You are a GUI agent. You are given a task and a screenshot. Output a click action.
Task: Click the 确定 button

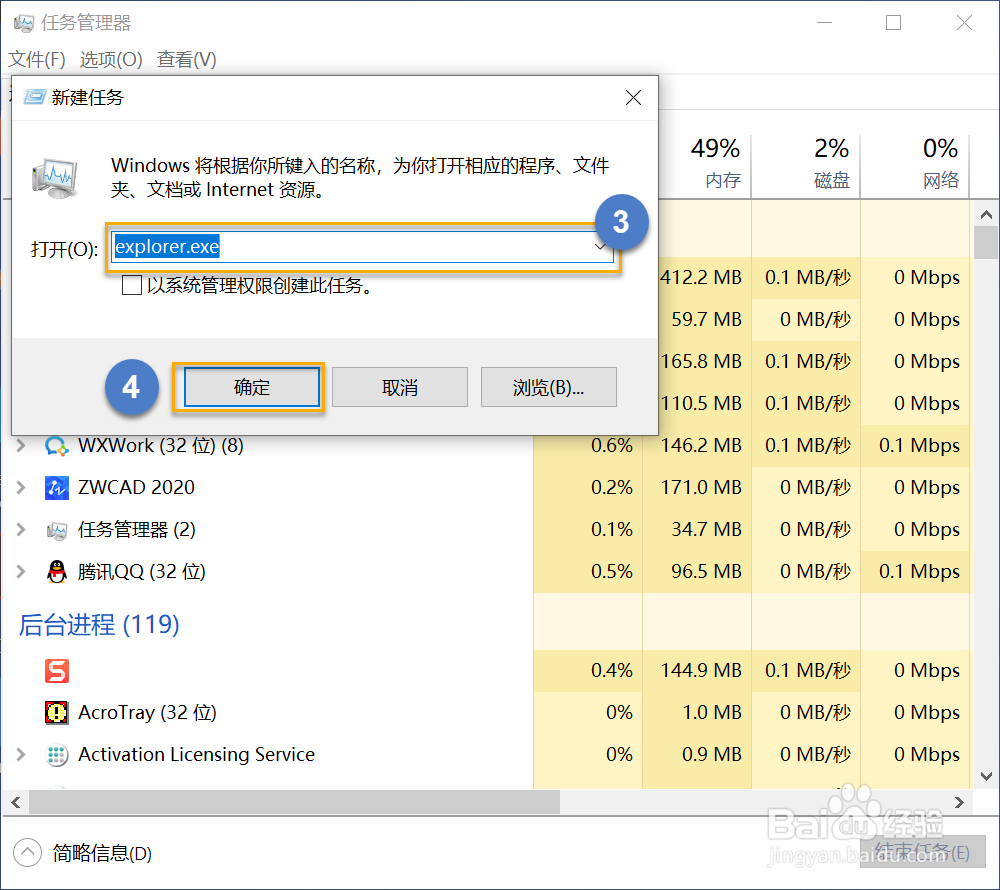(249, 387)
